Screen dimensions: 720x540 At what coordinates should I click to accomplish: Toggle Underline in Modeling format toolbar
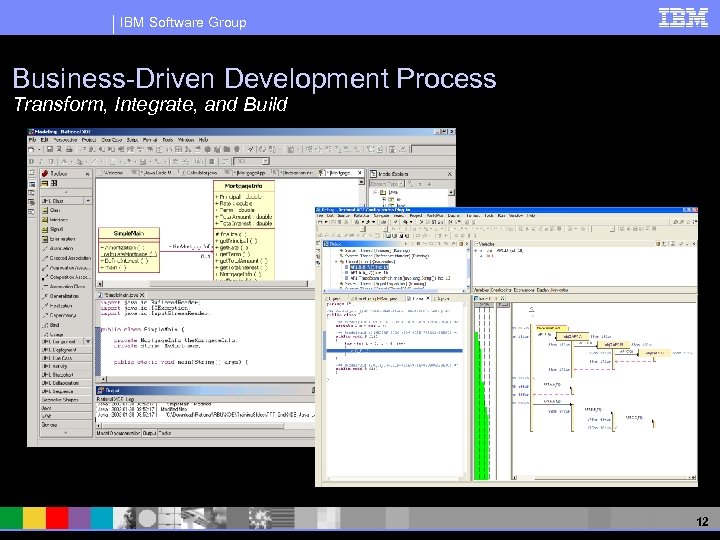(x=51, y=161)
